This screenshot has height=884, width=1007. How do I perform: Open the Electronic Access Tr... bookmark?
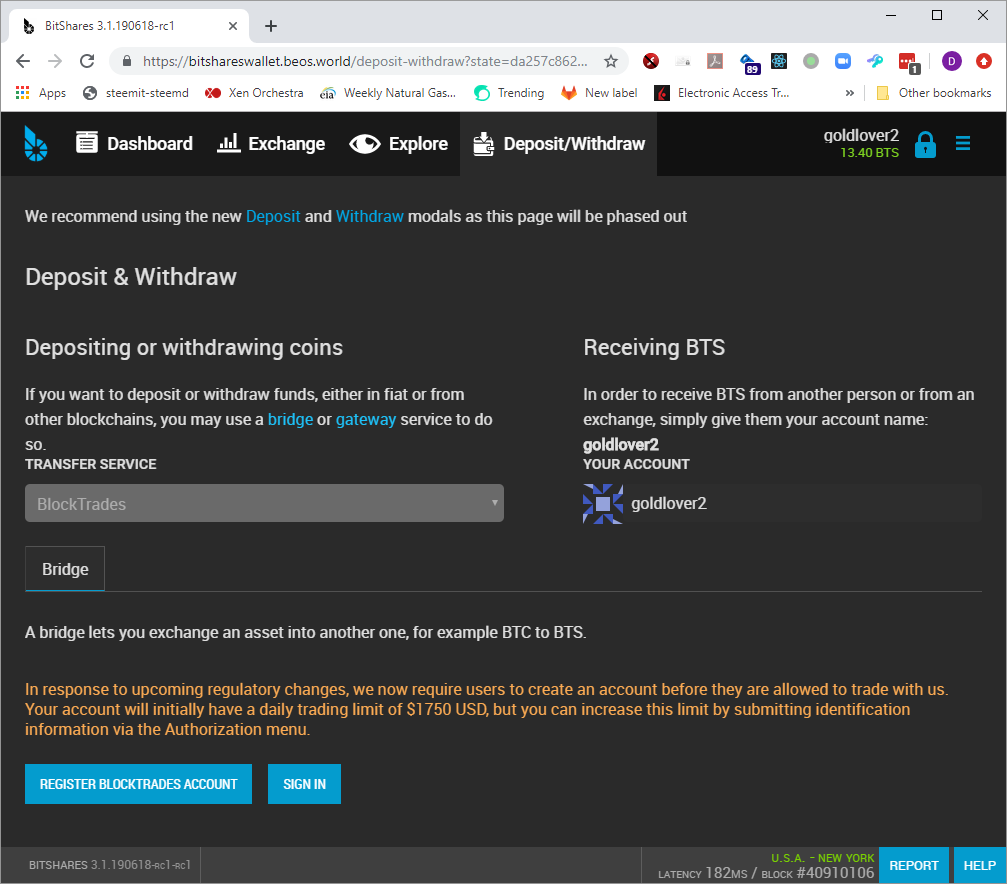[x=722, y=93]
